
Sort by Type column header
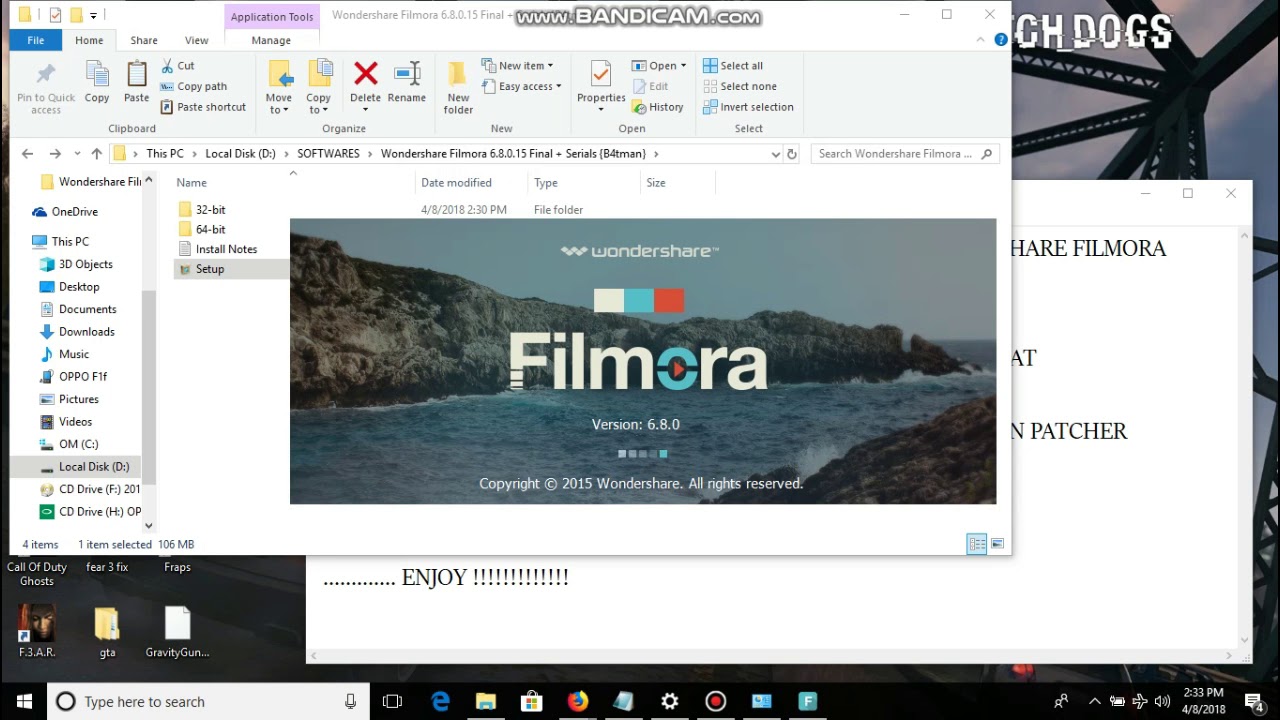pos(545,183)
